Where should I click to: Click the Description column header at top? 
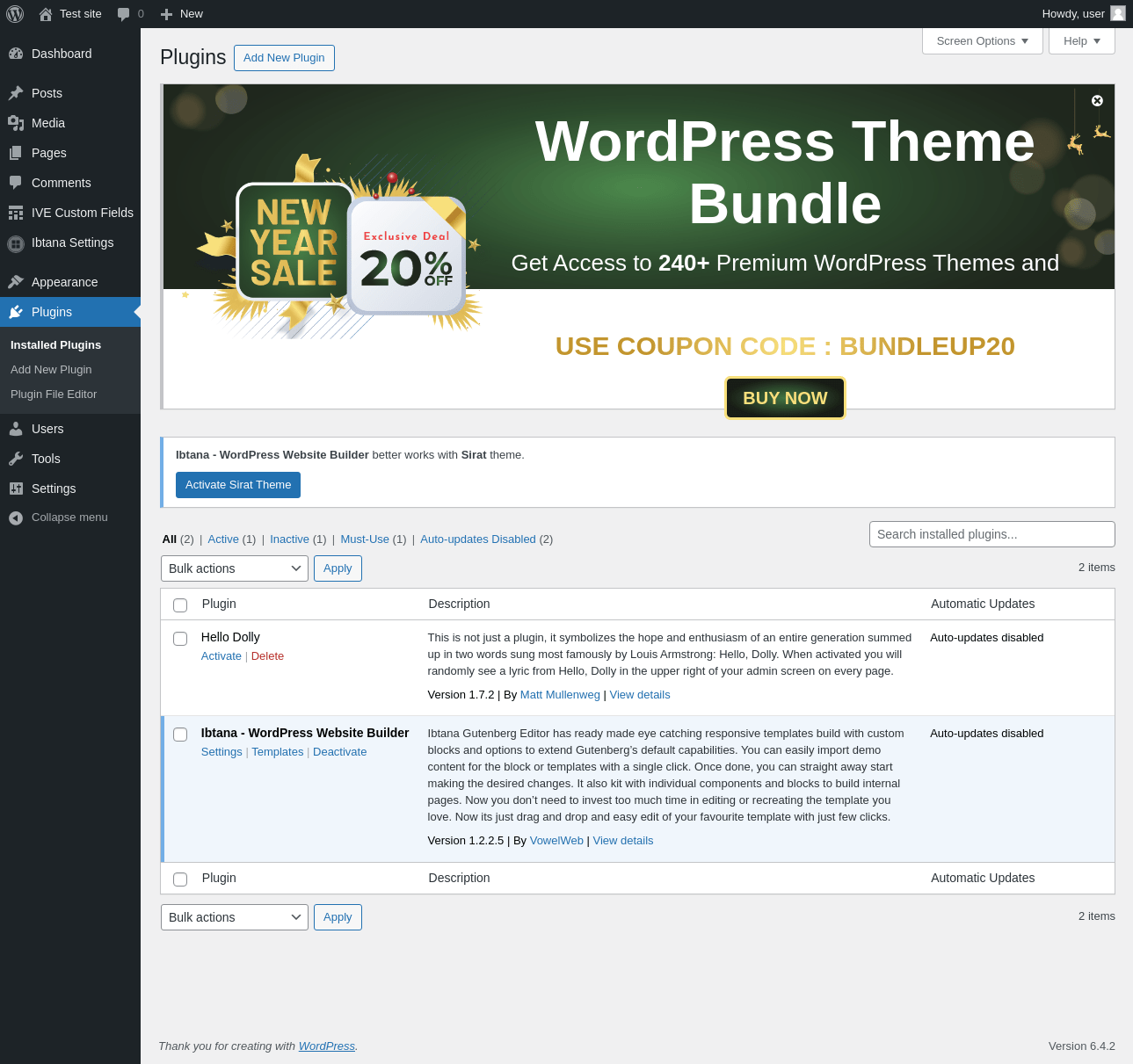tap(460, 604)
